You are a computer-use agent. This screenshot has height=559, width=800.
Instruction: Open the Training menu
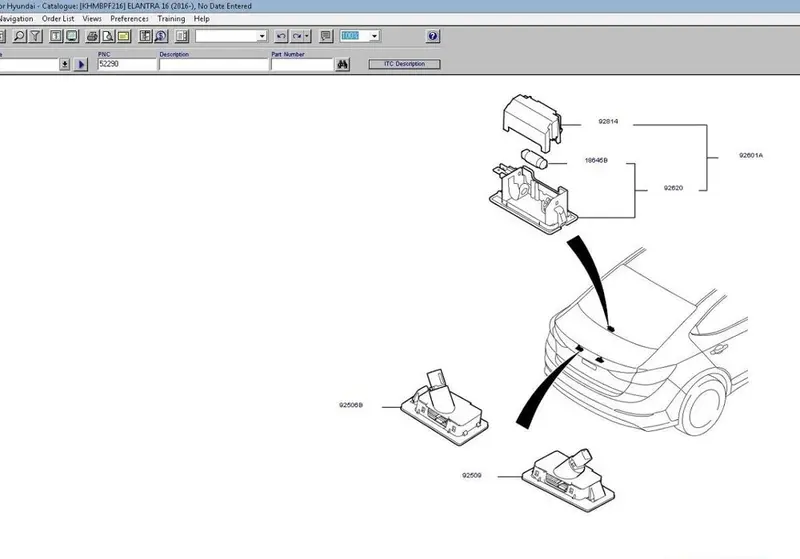(x=171, y=19)
